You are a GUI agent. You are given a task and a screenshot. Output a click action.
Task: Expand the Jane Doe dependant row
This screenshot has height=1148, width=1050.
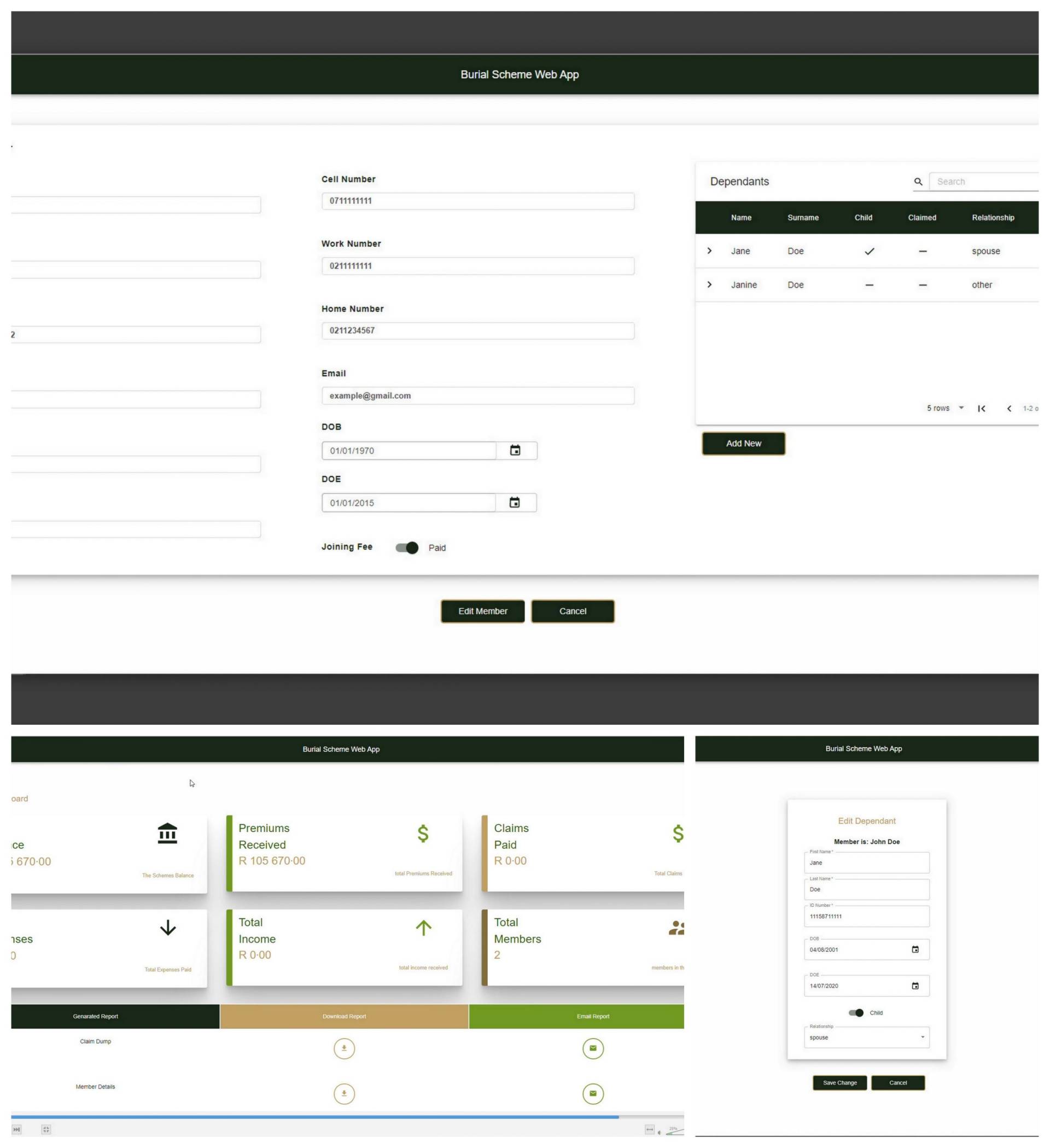709,250
